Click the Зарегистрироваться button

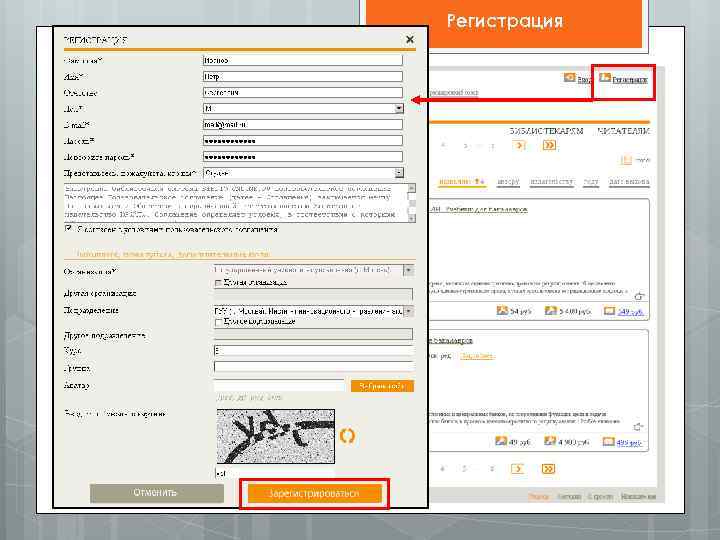pyautogui.click(x=315, y=494)
